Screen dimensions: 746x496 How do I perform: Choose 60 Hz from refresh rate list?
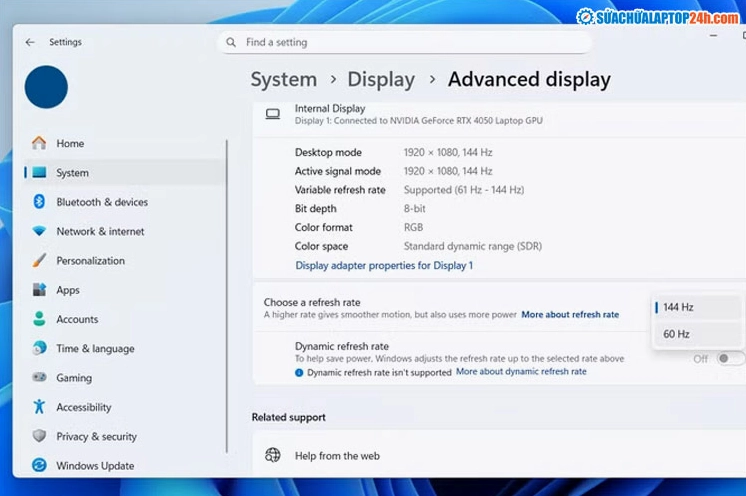[x=676, y=334]
